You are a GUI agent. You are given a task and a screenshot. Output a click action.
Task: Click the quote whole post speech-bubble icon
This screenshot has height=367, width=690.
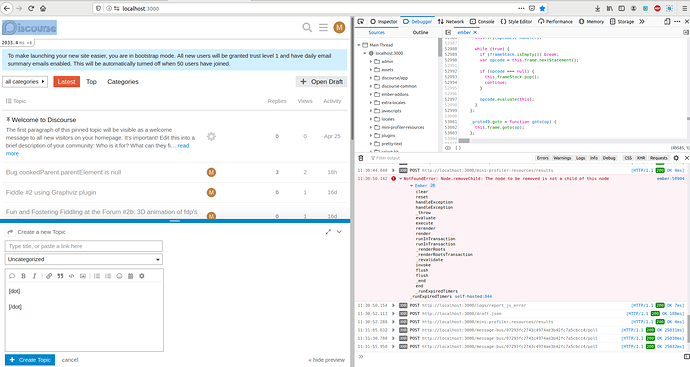point(12,276)
